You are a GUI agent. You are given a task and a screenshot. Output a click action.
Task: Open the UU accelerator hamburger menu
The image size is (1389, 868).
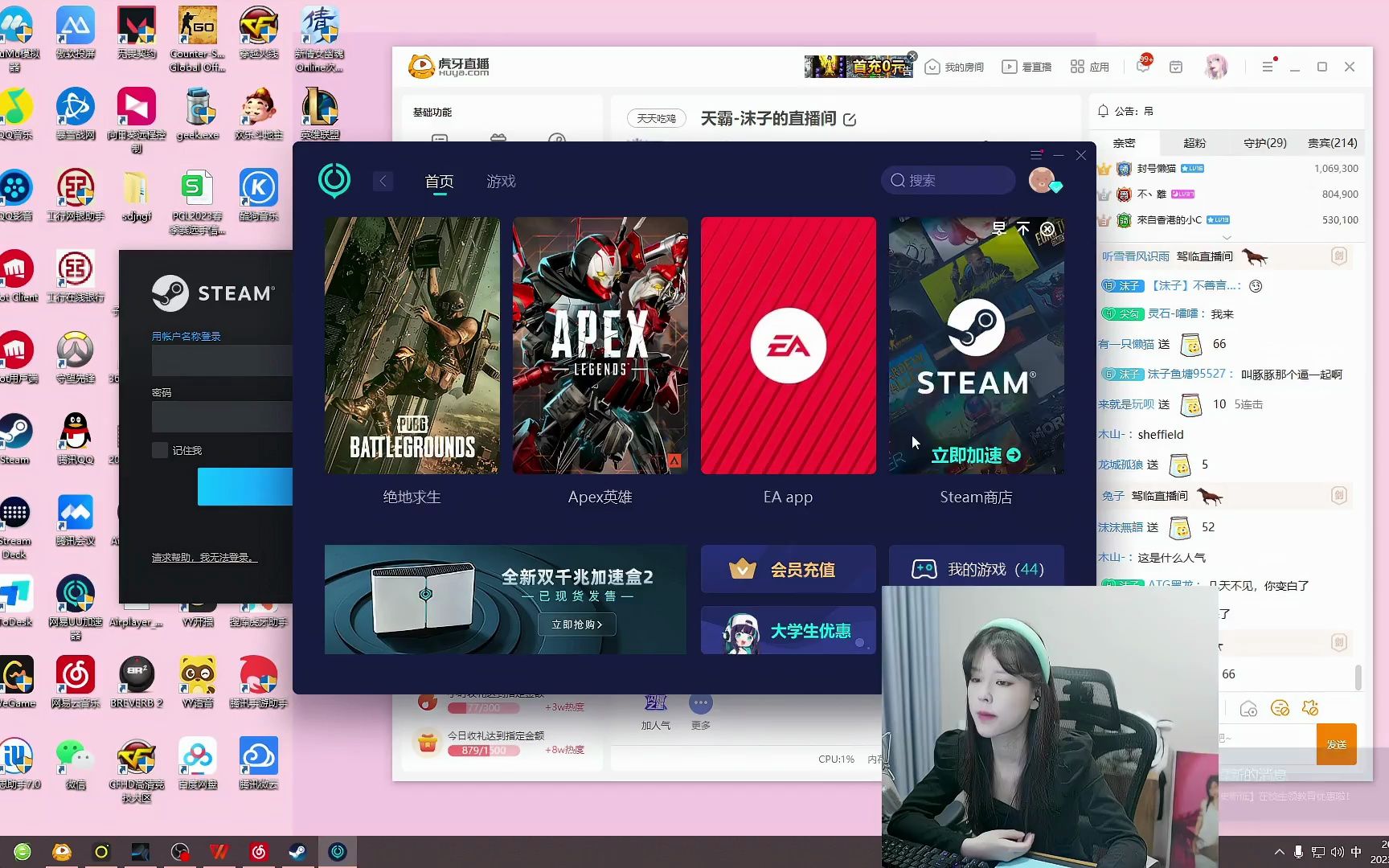point(1036,154)
